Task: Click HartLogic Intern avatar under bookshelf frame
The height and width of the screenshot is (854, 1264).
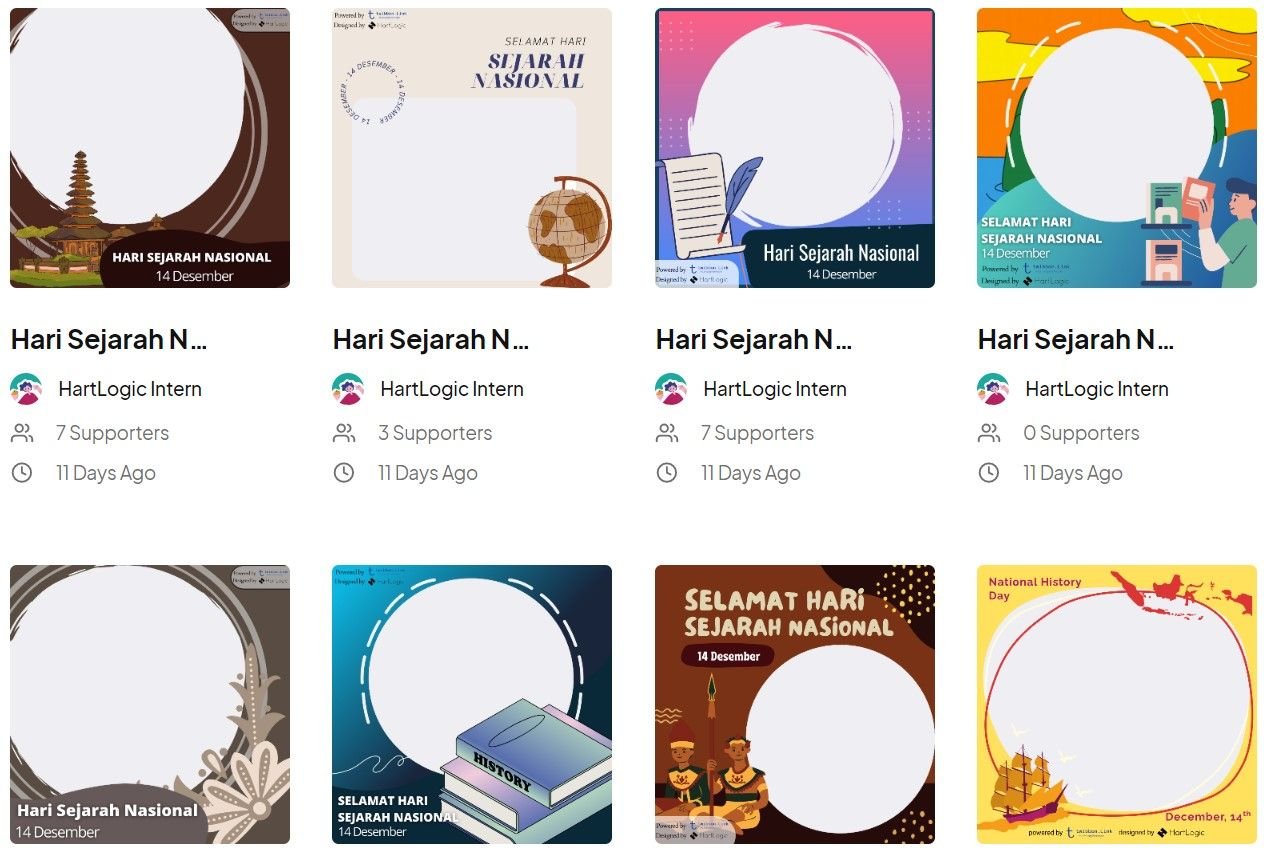Action: coord(993,389)
